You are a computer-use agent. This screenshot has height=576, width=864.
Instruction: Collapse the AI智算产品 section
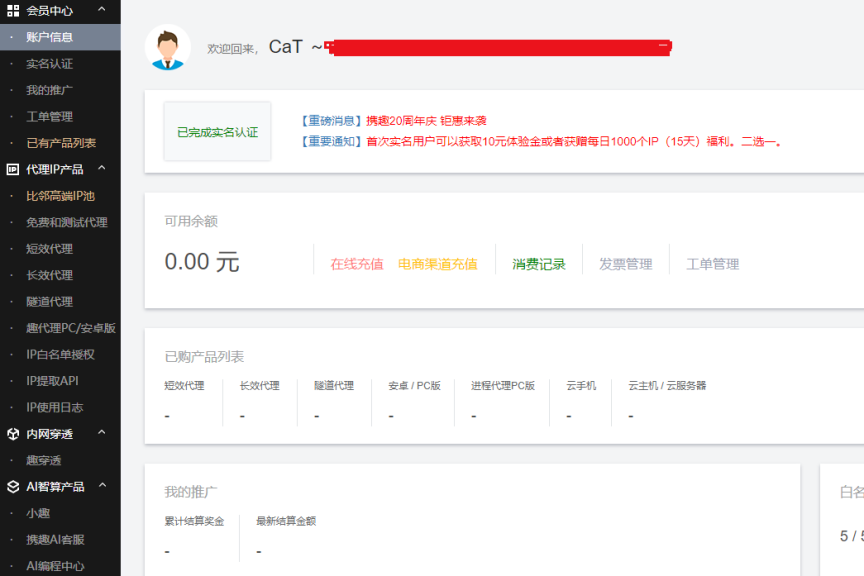click(x=103, y=486)
